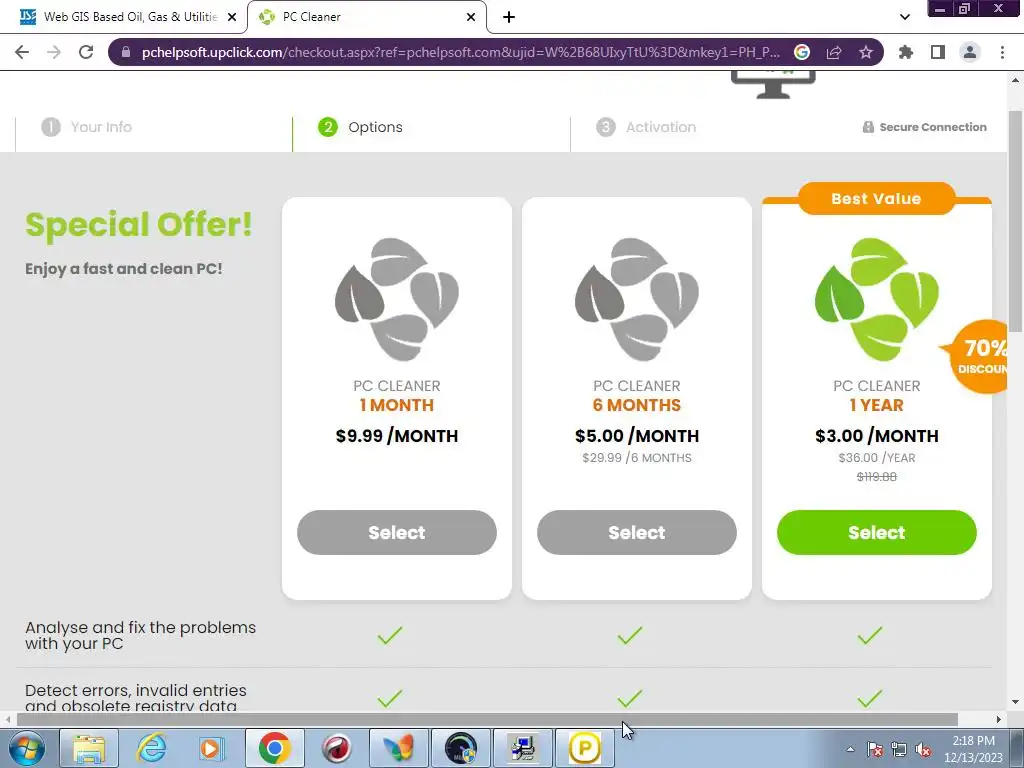The width and height of the screenshot is (1024, 768).
Task: Click the Options step
Action: point(360,127)
